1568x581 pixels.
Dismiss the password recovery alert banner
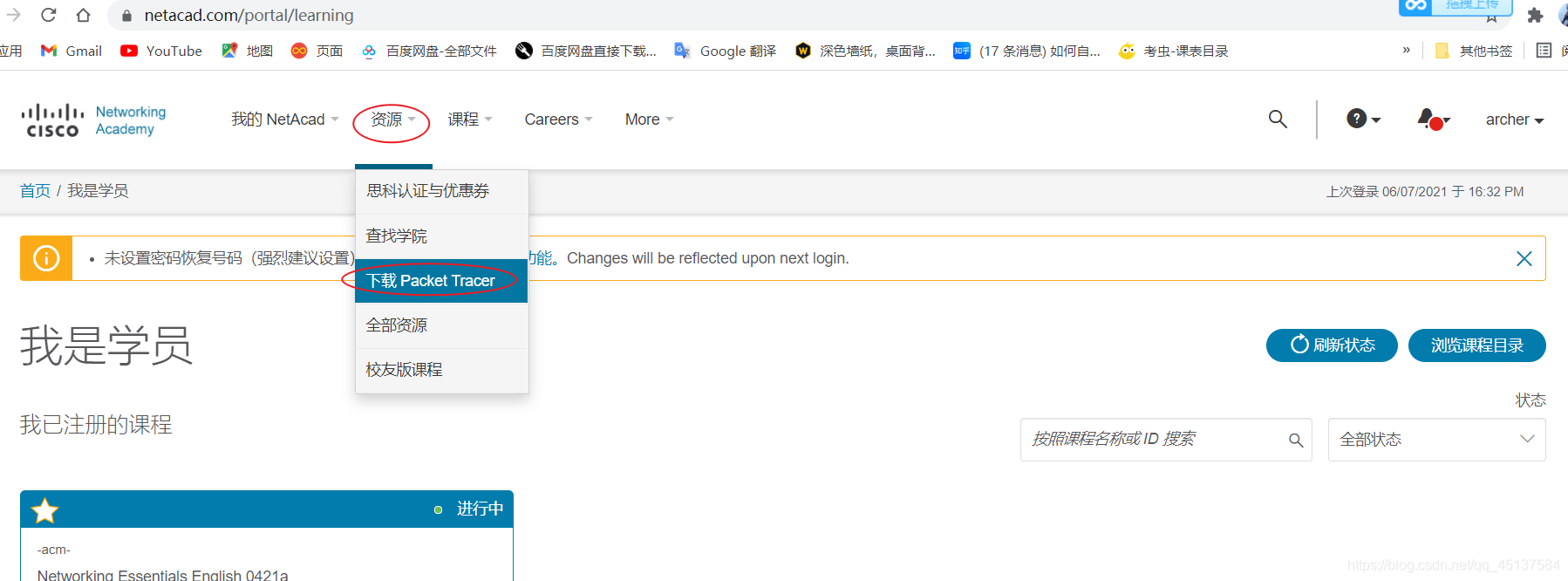click(1524, 258)
